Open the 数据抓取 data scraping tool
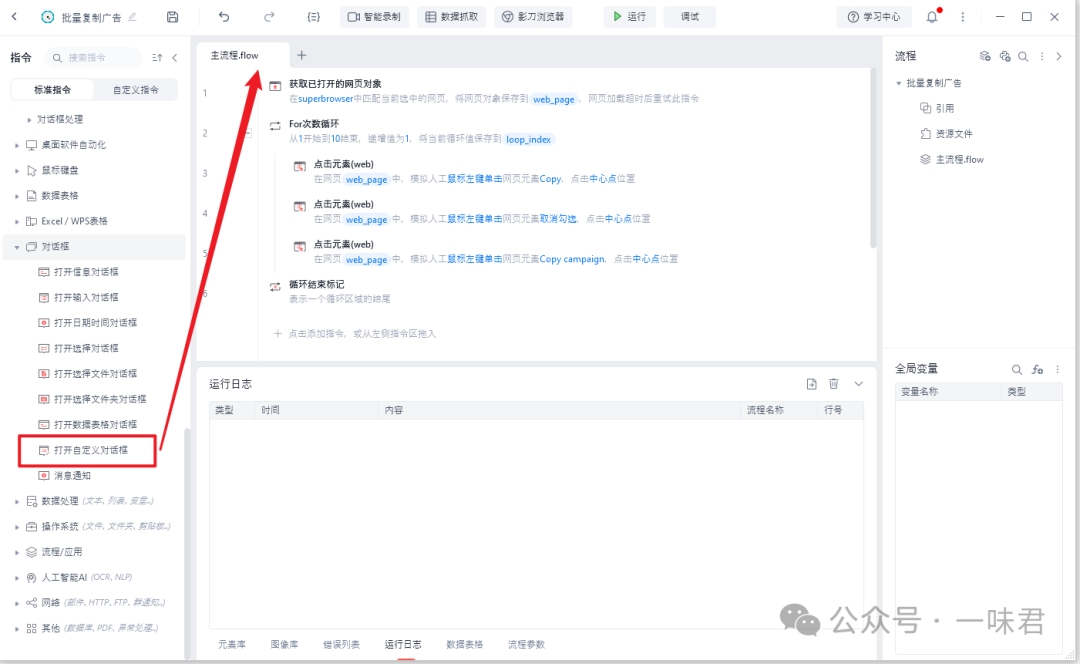Image resolution: width=1080 pixels, height=664 pixels. pyautogui.click(x=452, y=16)
